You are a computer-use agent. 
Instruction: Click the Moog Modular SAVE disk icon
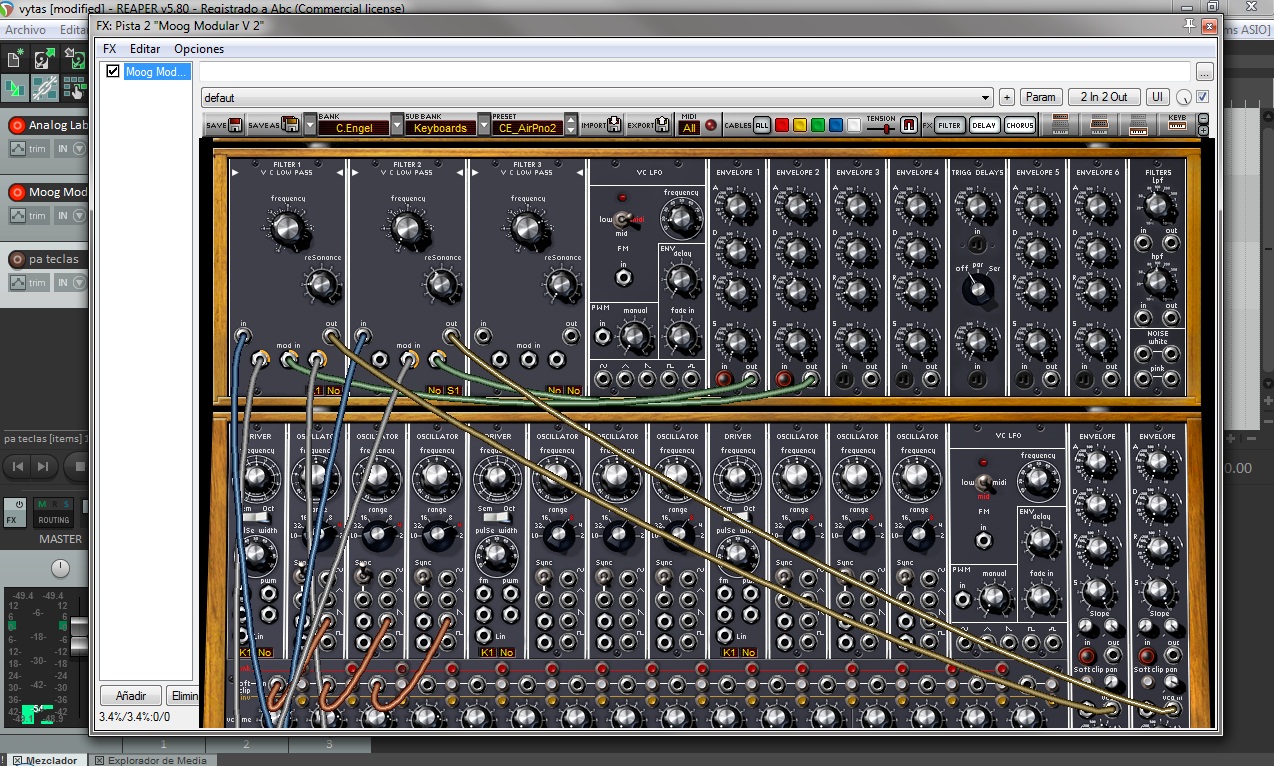(x=236, y=125)
